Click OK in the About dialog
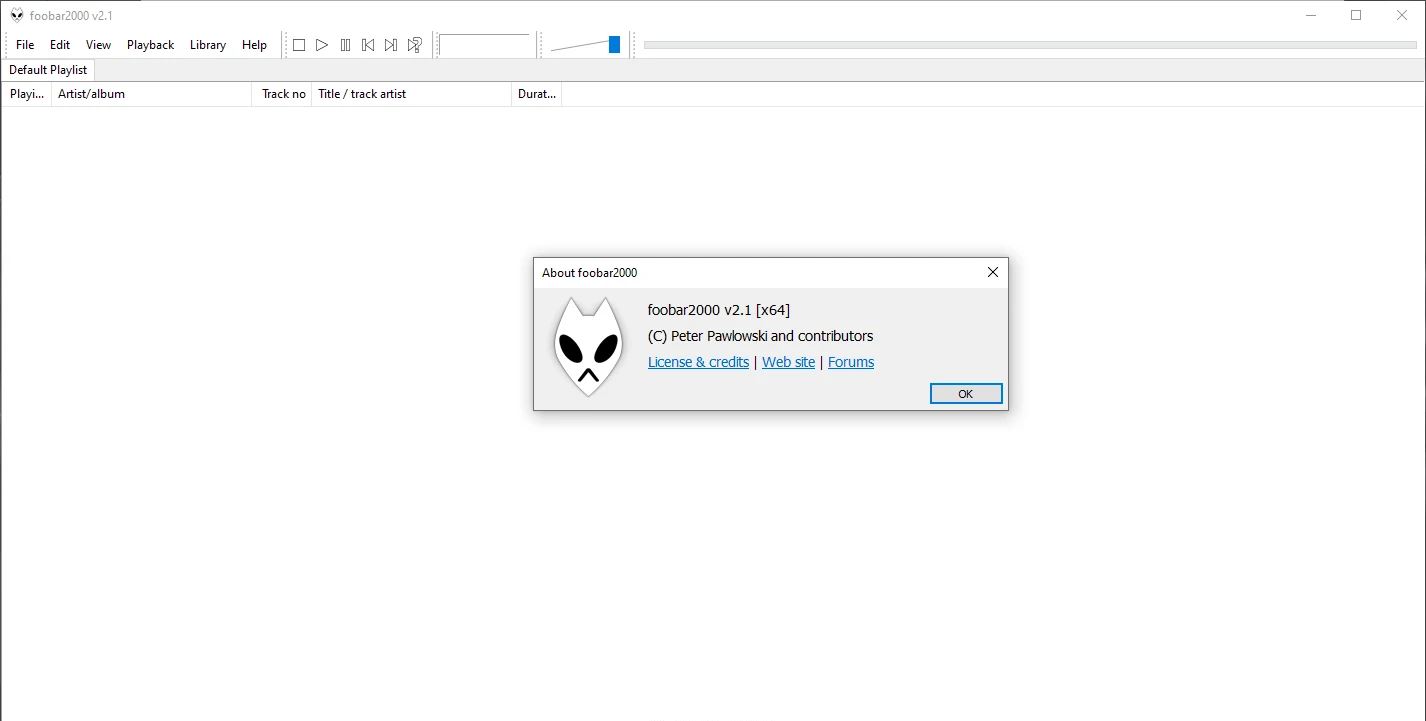1426x721 pixels. [966, 394]
